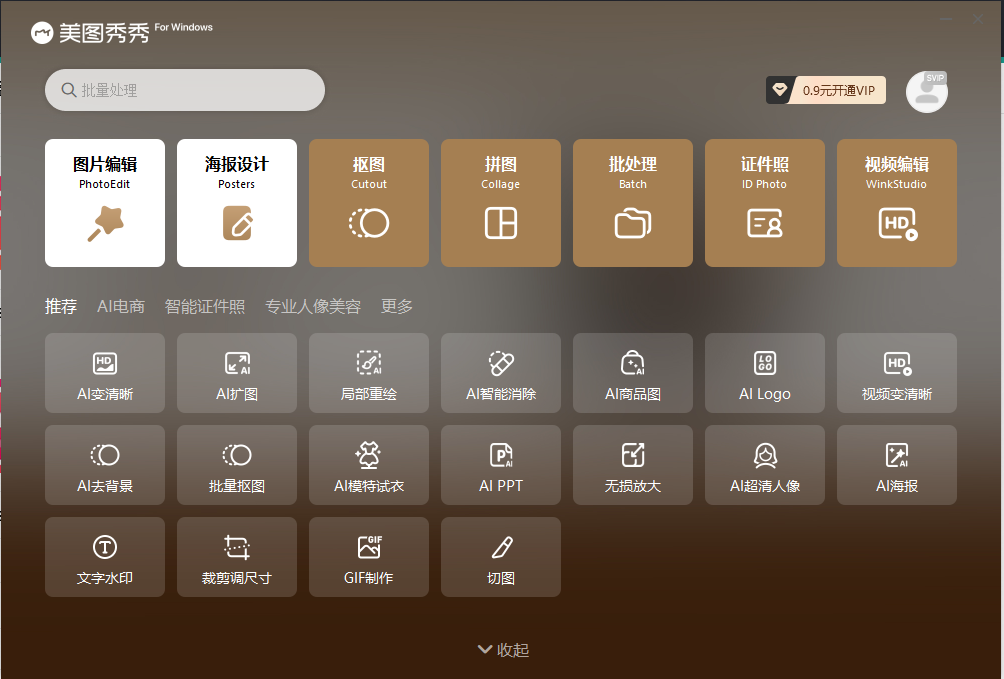The image size is (1004, 679).
Task: Click the magnifier search icon
Action: (x=69, y=90)
